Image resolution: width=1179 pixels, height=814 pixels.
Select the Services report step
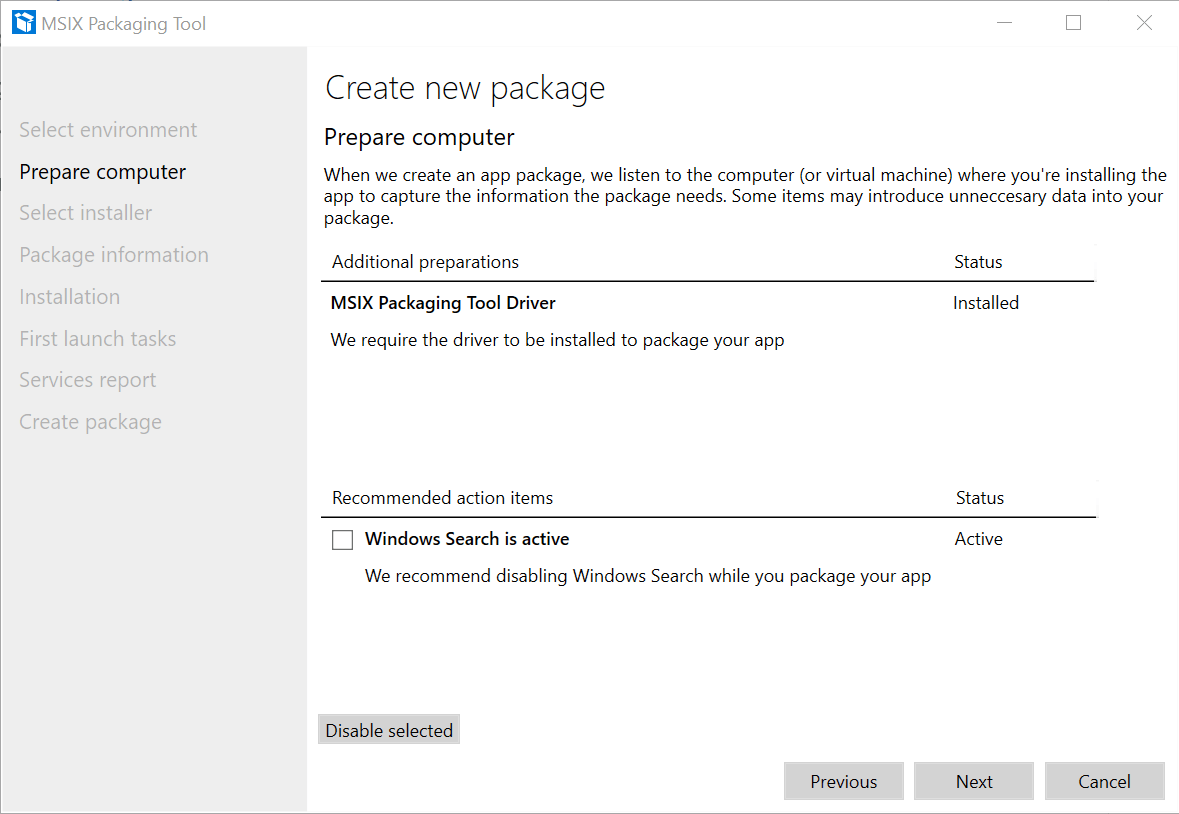tap(87, 380)
